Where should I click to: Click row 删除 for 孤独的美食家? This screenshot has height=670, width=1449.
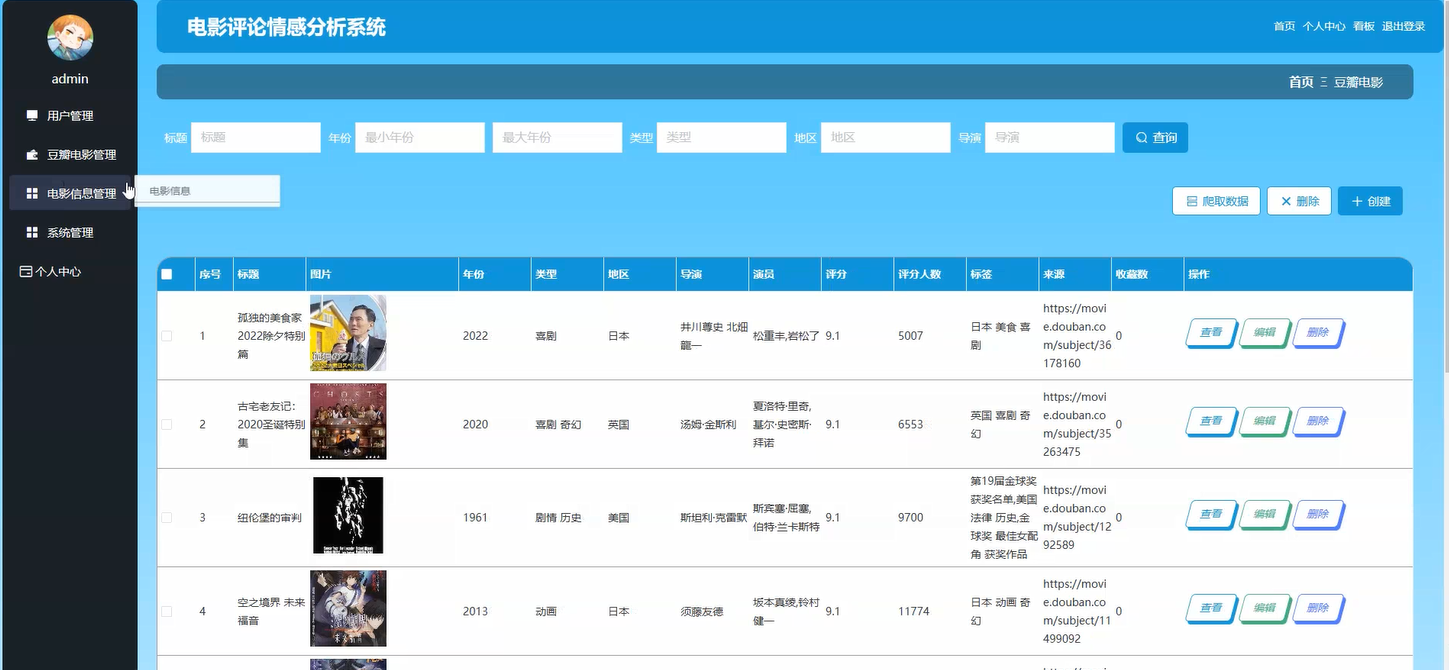coord(1318,333)
